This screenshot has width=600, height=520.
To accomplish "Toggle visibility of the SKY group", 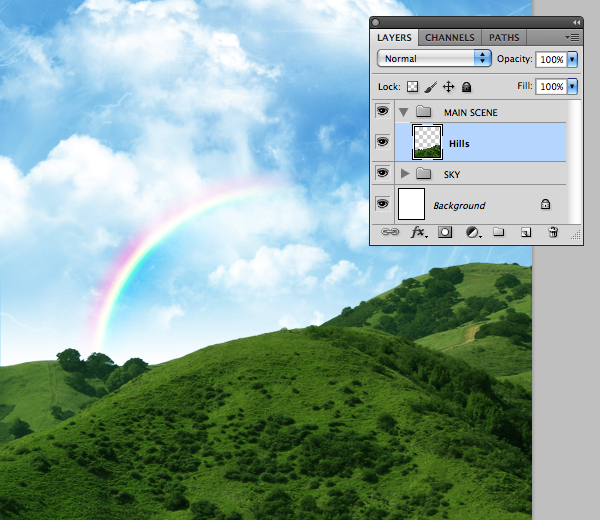I will [x=382, y=173].
